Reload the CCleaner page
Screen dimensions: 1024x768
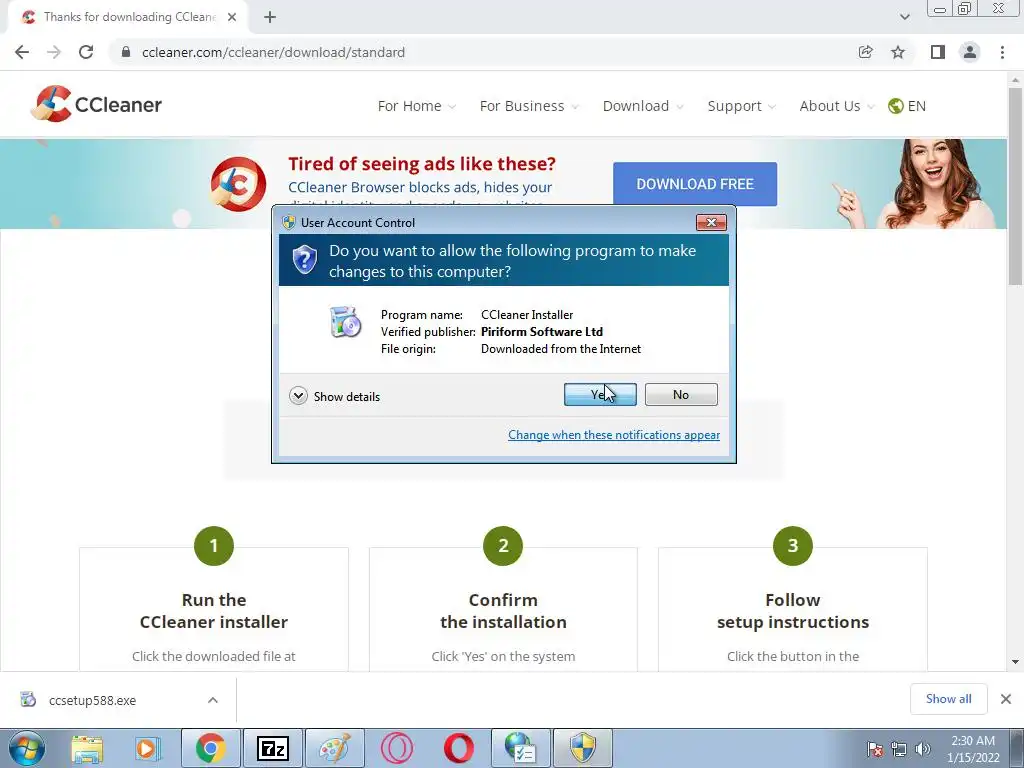click(86, 52)
